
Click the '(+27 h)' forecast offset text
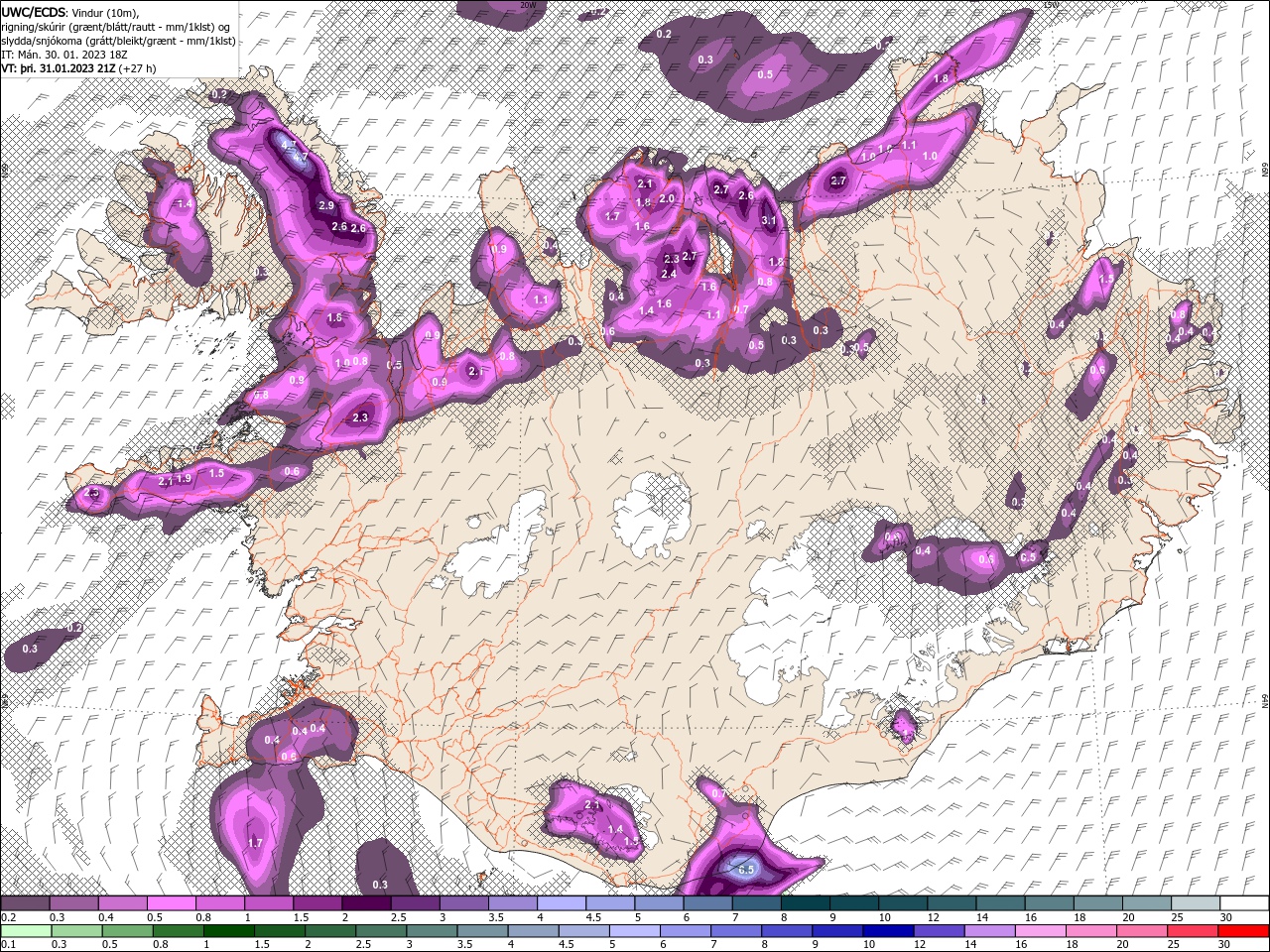click(x=138, y=68)
